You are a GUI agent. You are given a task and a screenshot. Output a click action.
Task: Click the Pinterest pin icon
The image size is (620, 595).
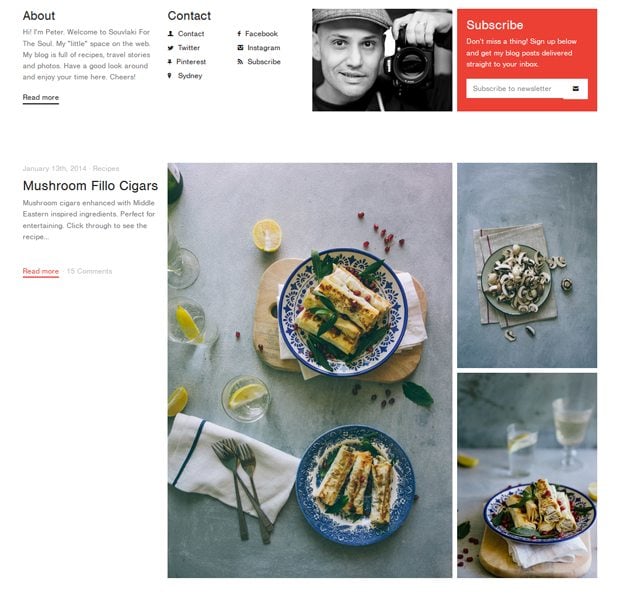tap(170, 62)
